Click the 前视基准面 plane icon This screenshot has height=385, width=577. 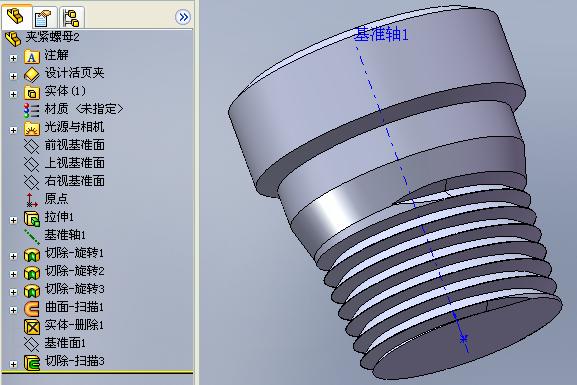coord(32,146)
